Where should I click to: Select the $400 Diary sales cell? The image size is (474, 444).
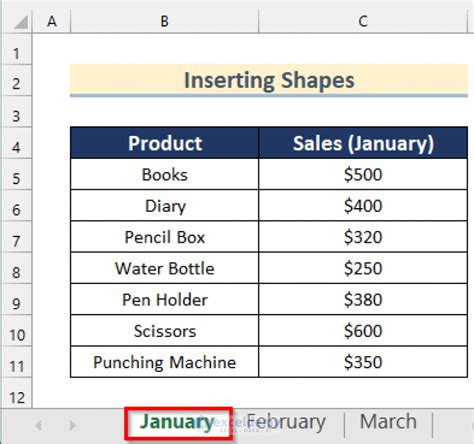pyautogui.click(x=363, y=206)
